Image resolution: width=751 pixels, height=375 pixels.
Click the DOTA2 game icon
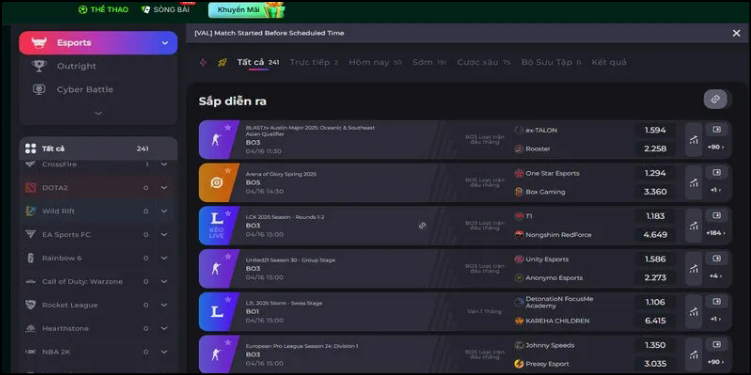[31, 188]
